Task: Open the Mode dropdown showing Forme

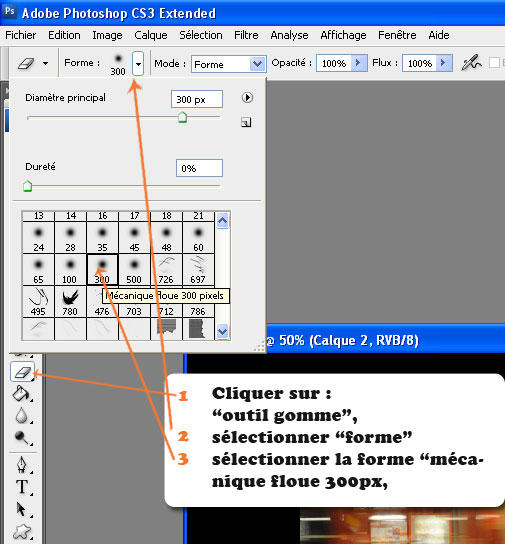Action: [229, 64]
